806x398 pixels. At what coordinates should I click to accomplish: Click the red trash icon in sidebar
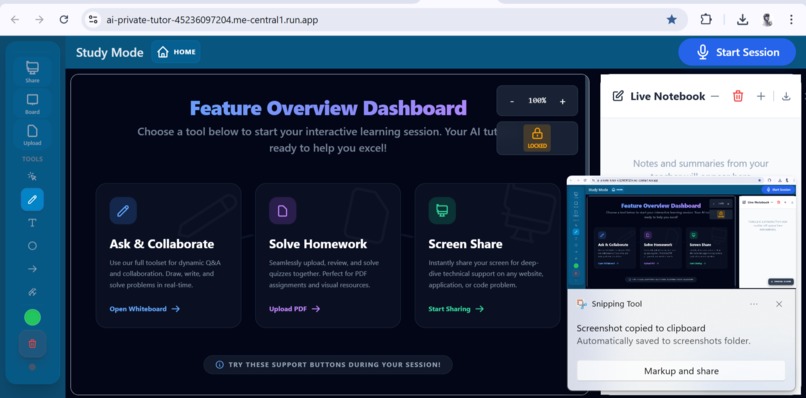[x=32, y=343]
